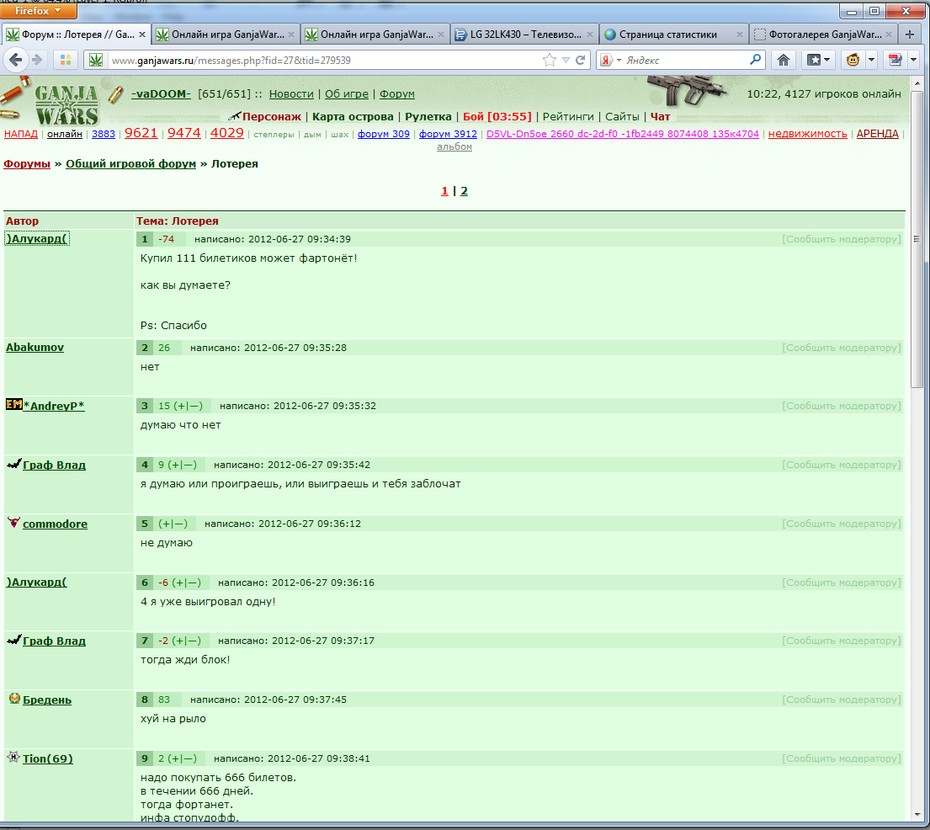The width and height of the screenshot is (930, 830).
Task: Go to page 2 of thread
Action: (x=464, y=191)
